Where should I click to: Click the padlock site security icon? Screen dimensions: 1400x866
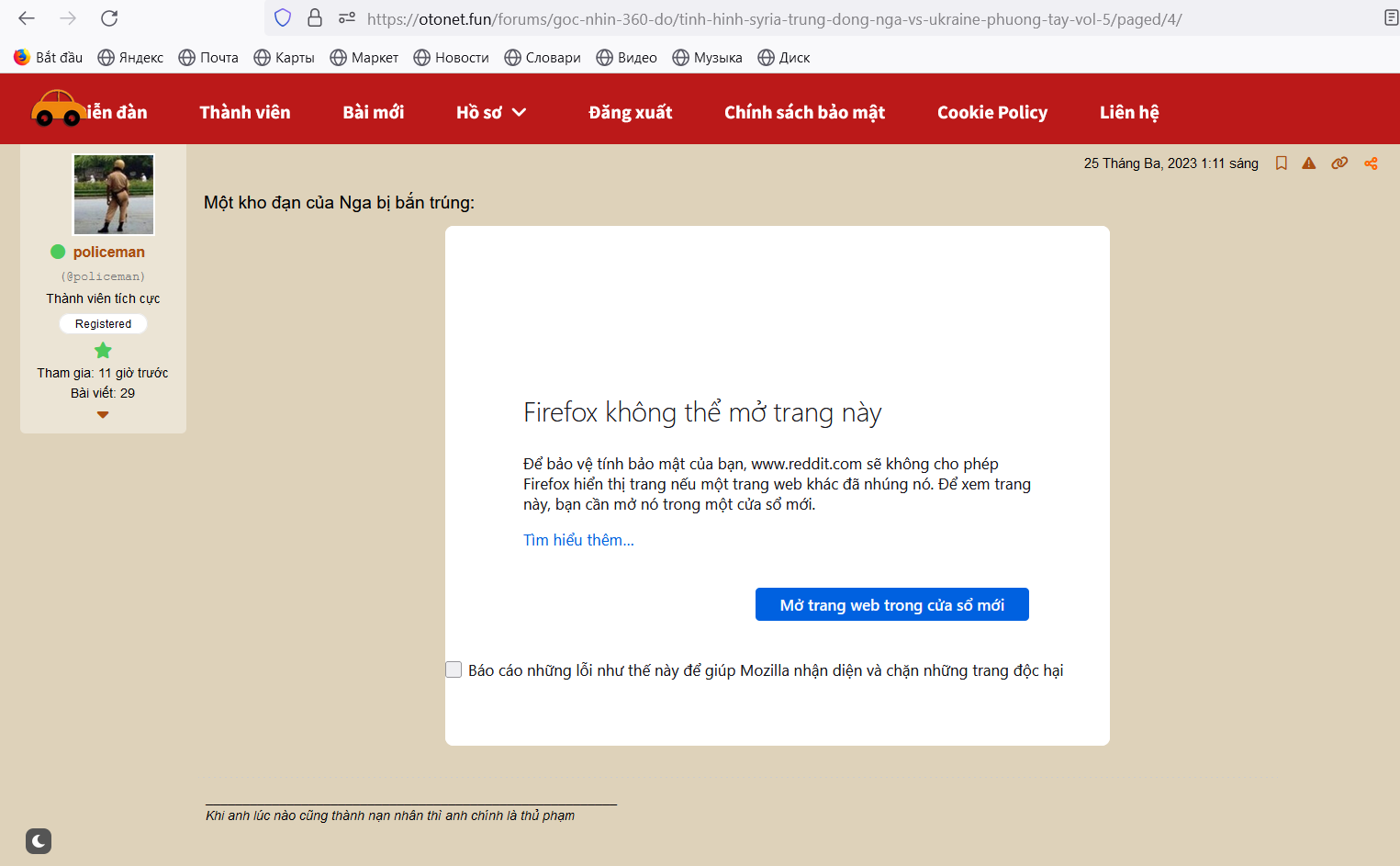click(x=315, y=18)
